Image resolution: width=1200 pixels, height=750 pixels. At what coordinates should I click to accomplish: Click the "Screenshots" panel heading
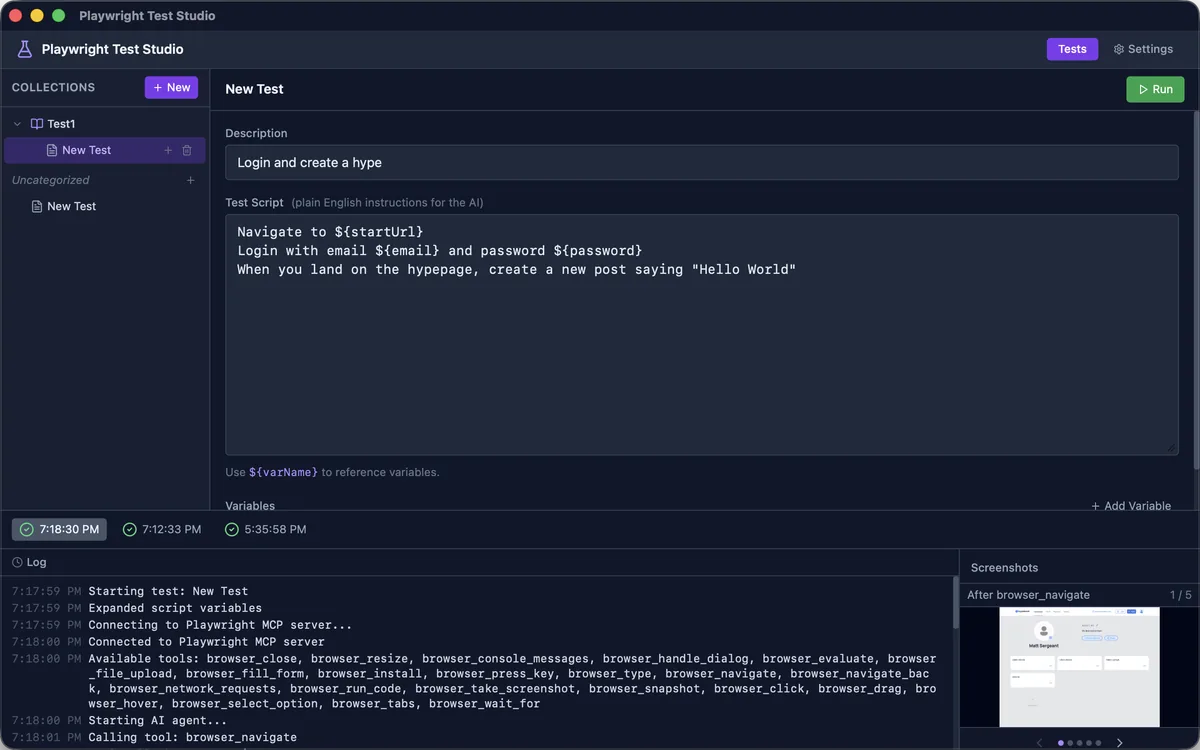pyautogui.click(x=1004, y=568)
